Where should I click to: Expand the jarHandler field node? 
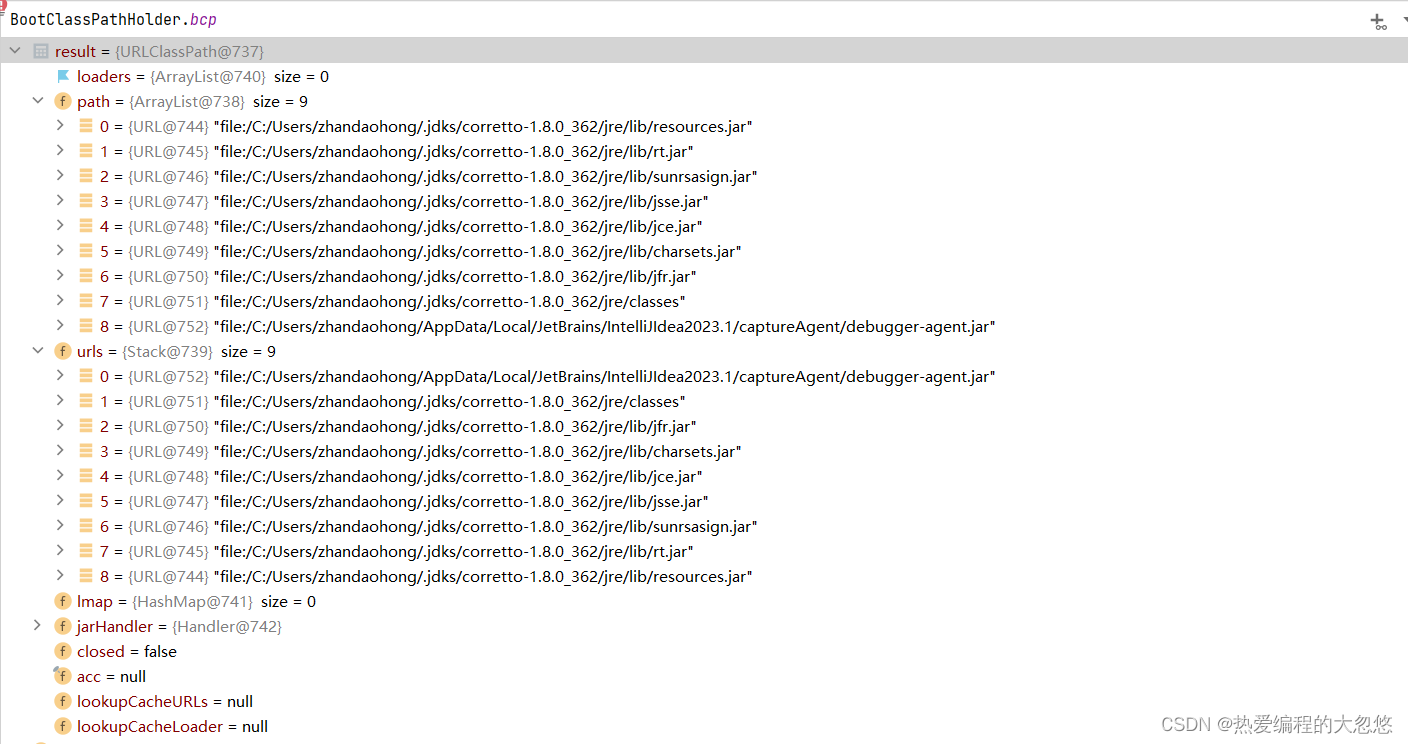pyautogui.click(x=37, y=626)
